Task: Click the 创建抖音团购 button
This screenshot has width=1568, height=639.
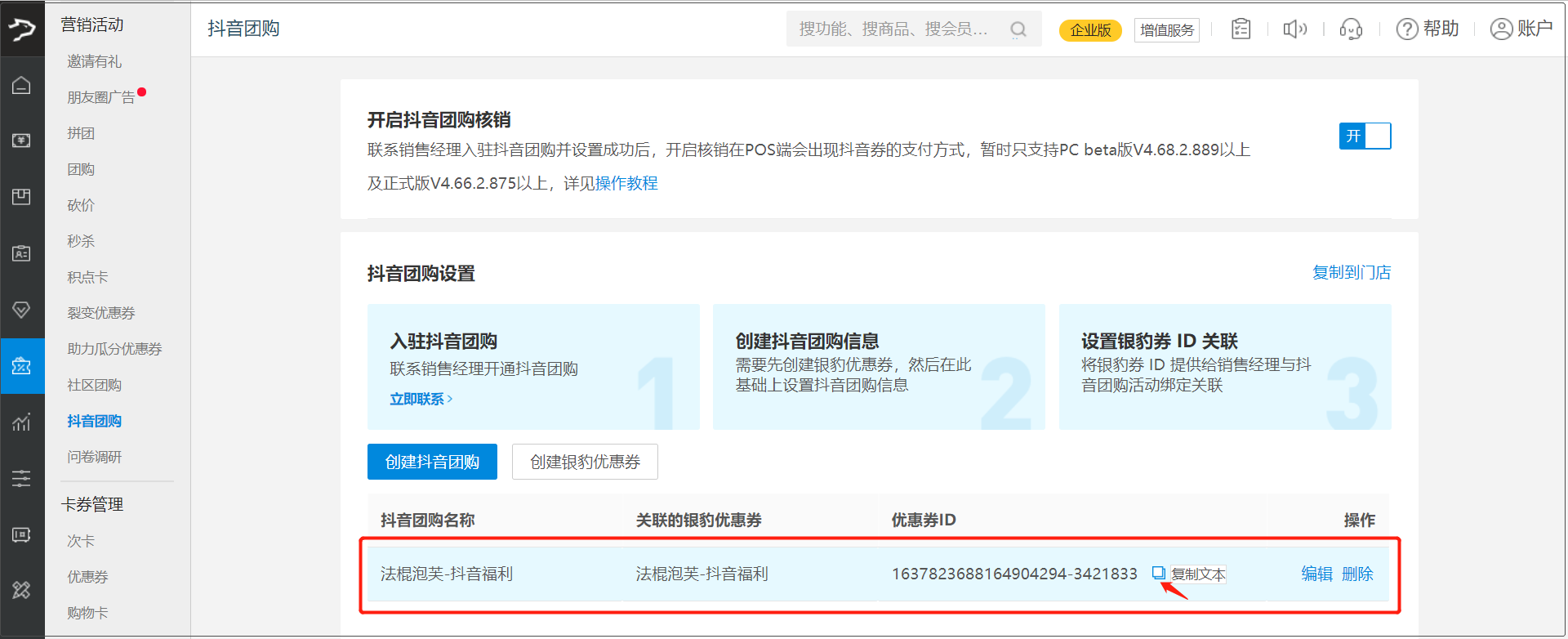Action: tap(432, 462)
